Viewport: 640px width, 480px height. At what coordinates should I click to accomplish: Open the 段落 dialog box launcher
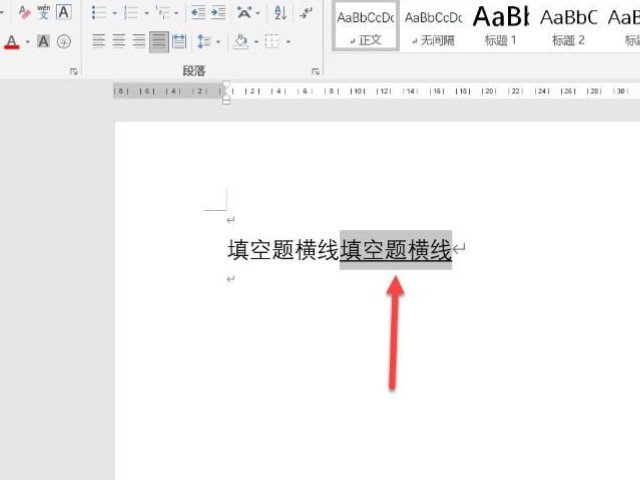[316, 71]
